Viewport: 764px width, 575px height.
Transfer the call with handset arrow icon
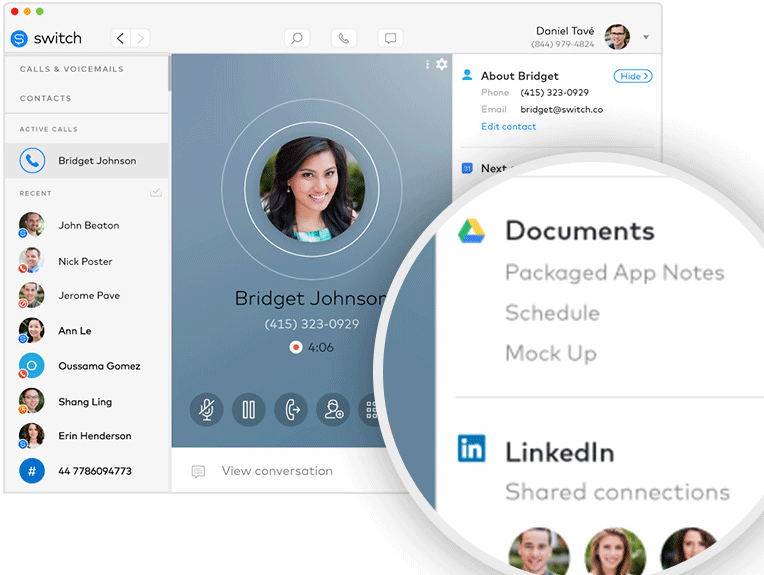291,409
